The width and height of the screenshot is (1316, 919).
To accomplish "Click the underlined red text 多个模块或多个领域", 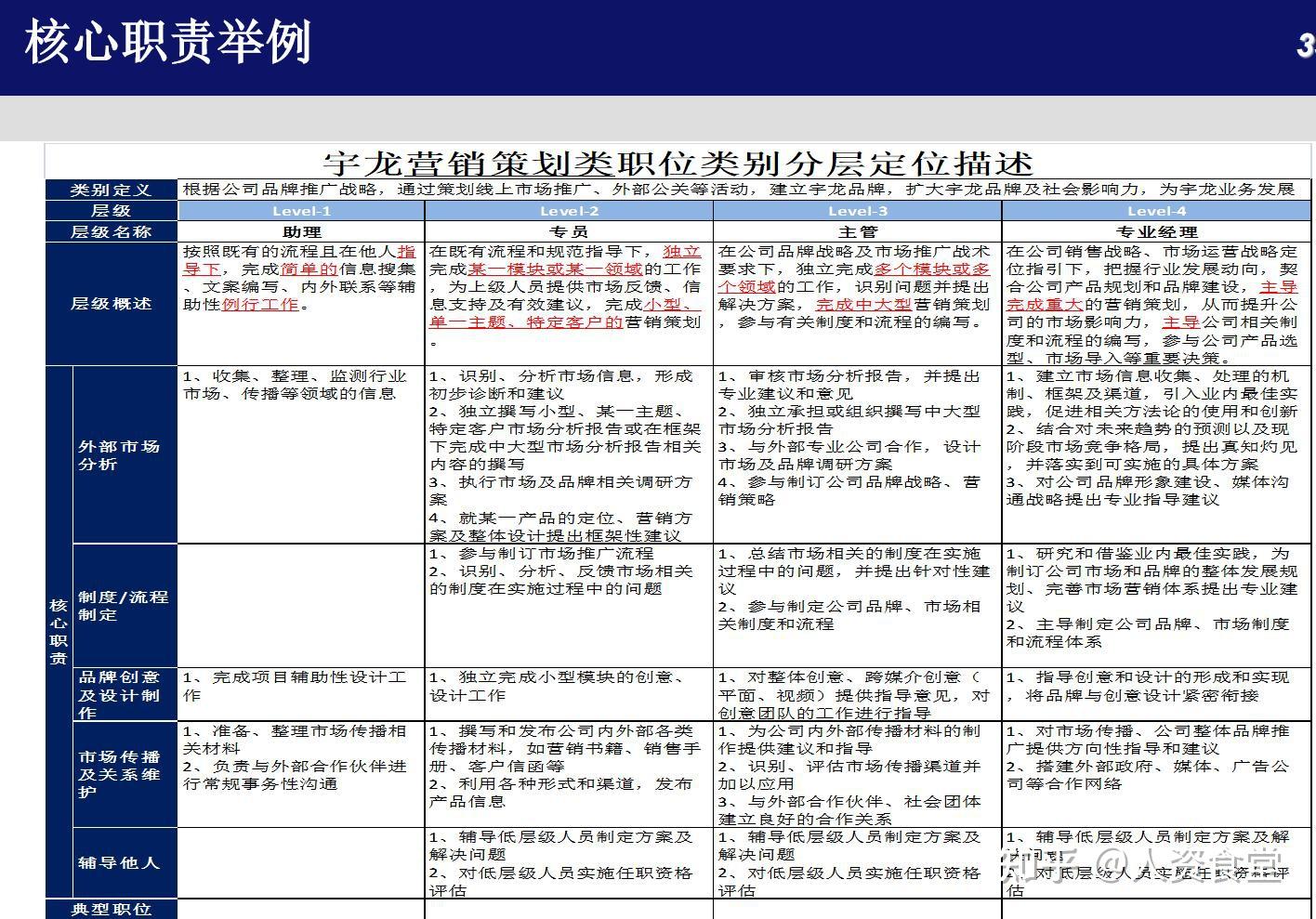I will [855, 278].
